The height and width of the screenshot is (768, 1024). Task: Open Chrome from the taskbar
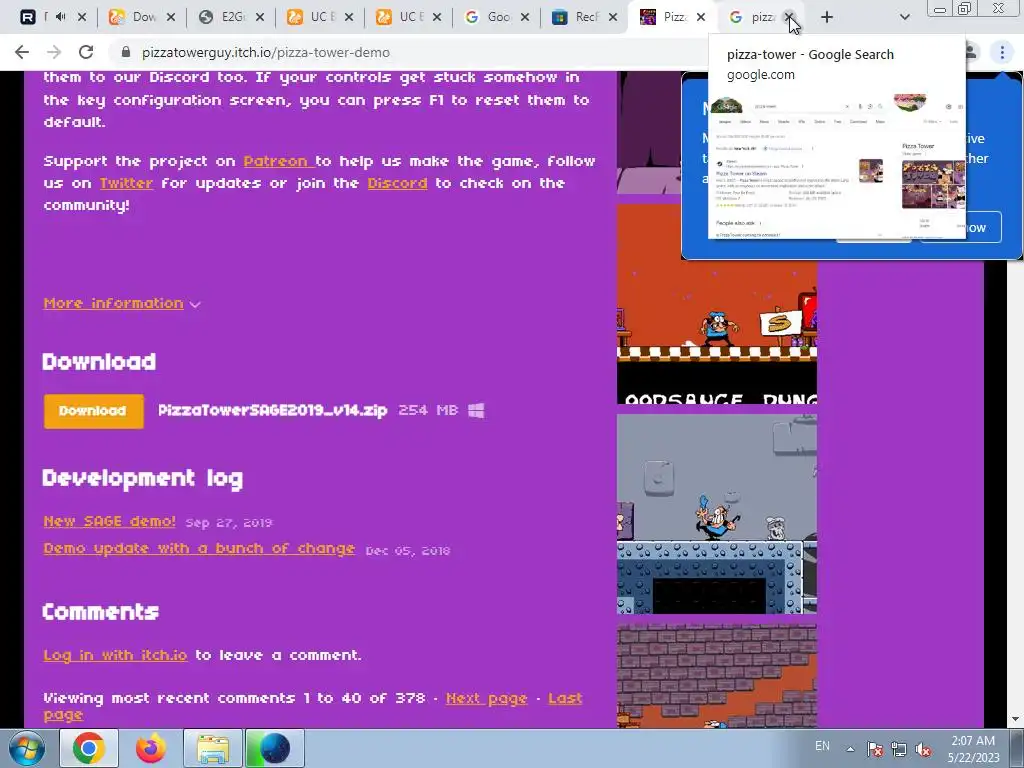click(x=89, y=748)
